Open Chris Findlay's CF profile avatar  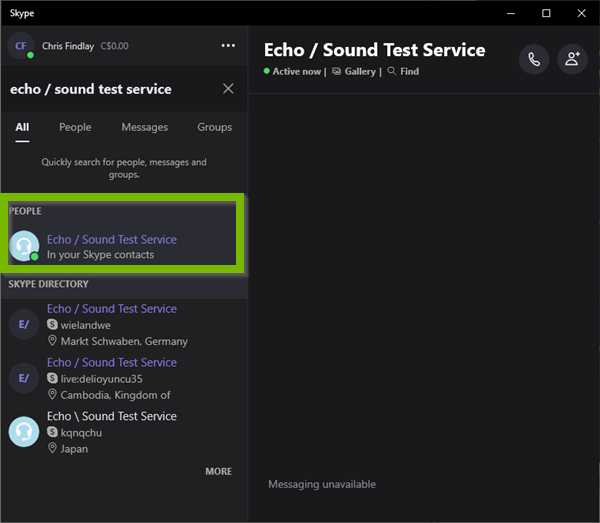(x=21, y=46)
